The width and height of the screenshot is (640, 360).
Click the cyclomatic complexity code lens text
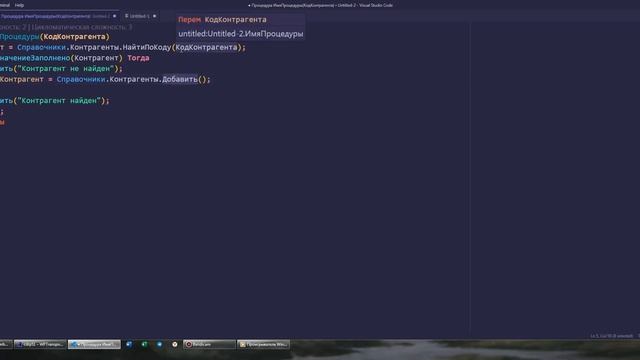click(82, 27)
